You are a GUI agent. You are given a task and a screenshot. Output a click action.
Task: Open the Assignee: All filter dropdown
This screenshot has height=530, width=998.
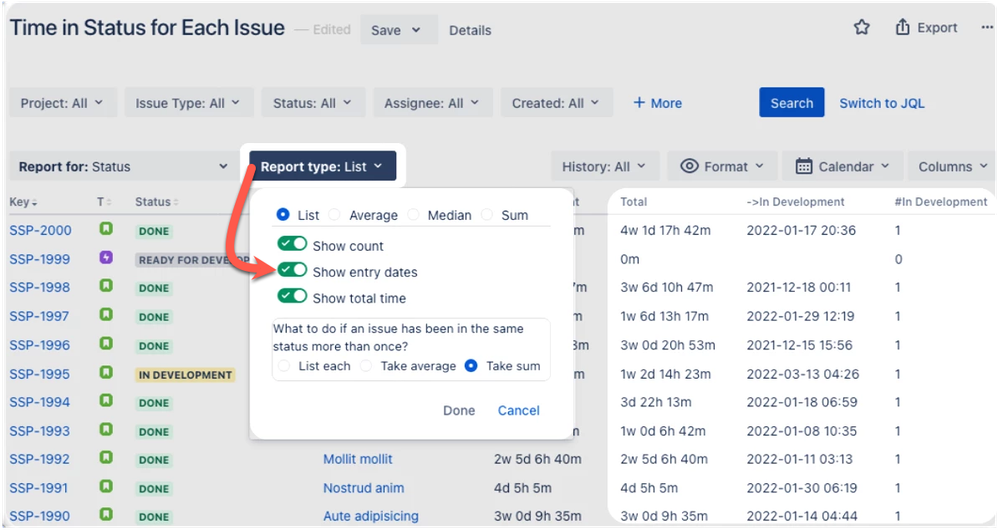(x=433, y=103)
